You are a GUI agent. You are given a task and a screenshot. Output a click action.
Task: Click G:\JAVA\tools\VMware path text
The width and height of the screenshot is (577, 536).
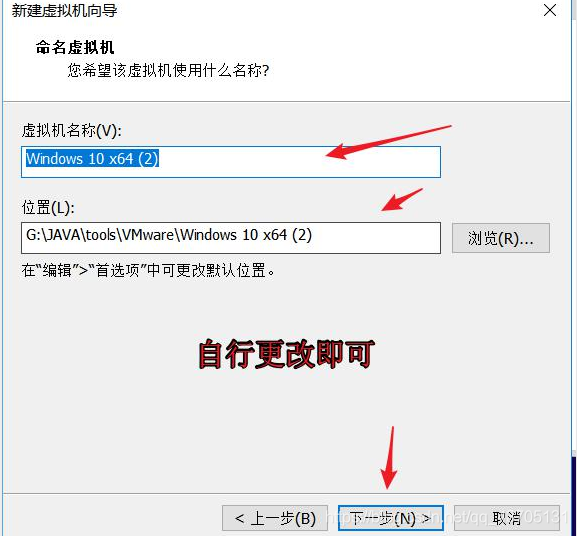click(103, 235)
